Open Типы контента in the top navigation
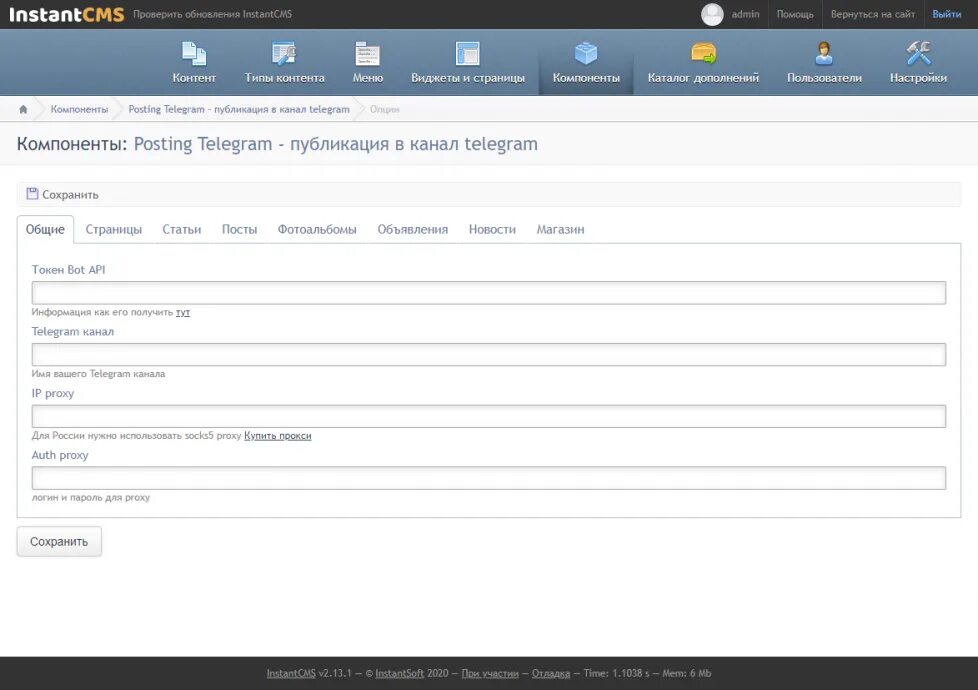Screen dimensions: 978x690 [284, 62]
